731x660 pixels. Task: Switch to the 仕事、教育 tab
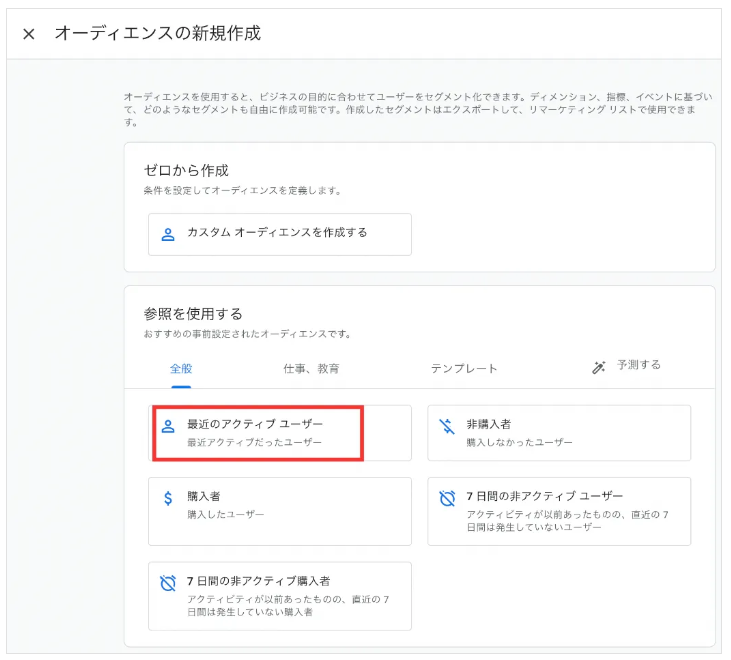pyautogui.click(x=311, y=368)
